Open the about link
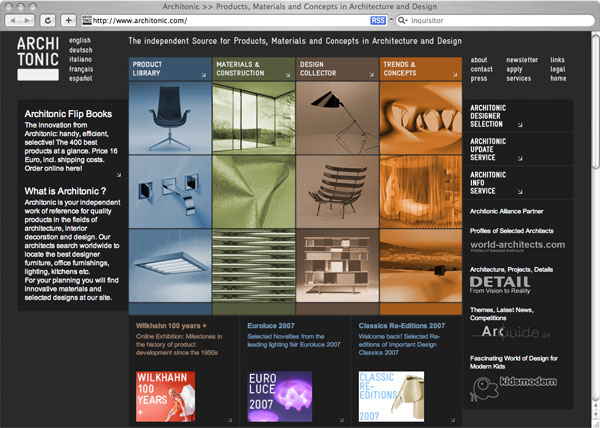The image size is (600, 428). pos(479,60)
